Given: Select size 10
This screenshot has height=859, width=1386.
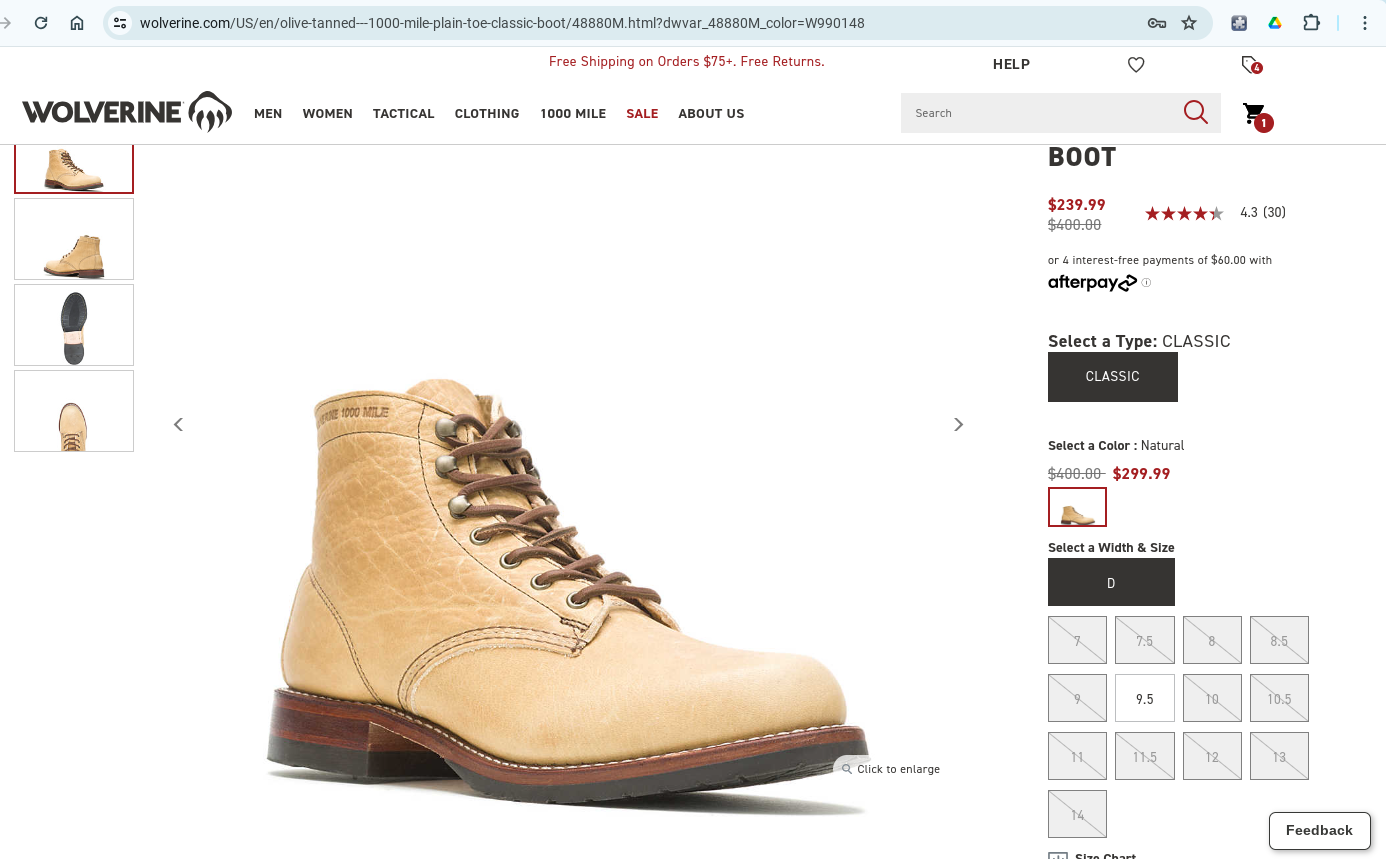Looking at the screenshot, I should [x=1212, y=698].
